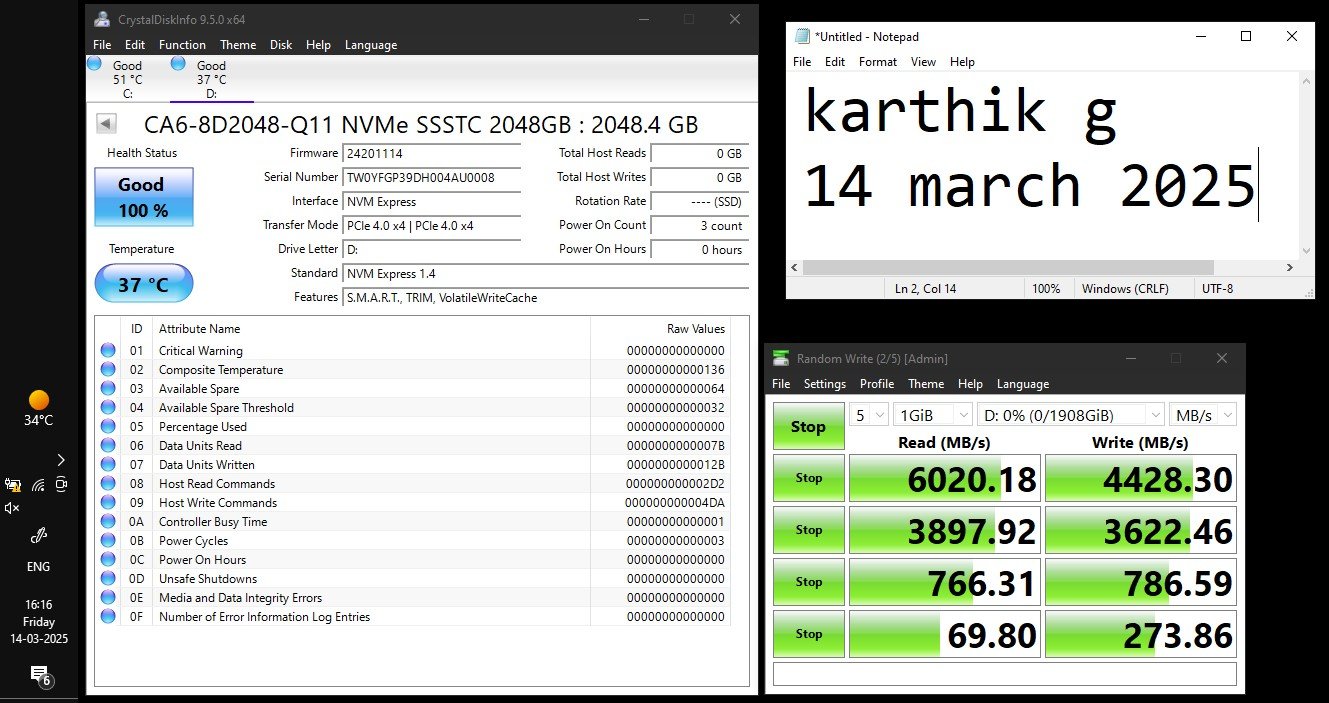This screenshot has height=703, width=1329.
Task: Select the D: disk tab at 37 °C
Action: [x=211, y=79]
